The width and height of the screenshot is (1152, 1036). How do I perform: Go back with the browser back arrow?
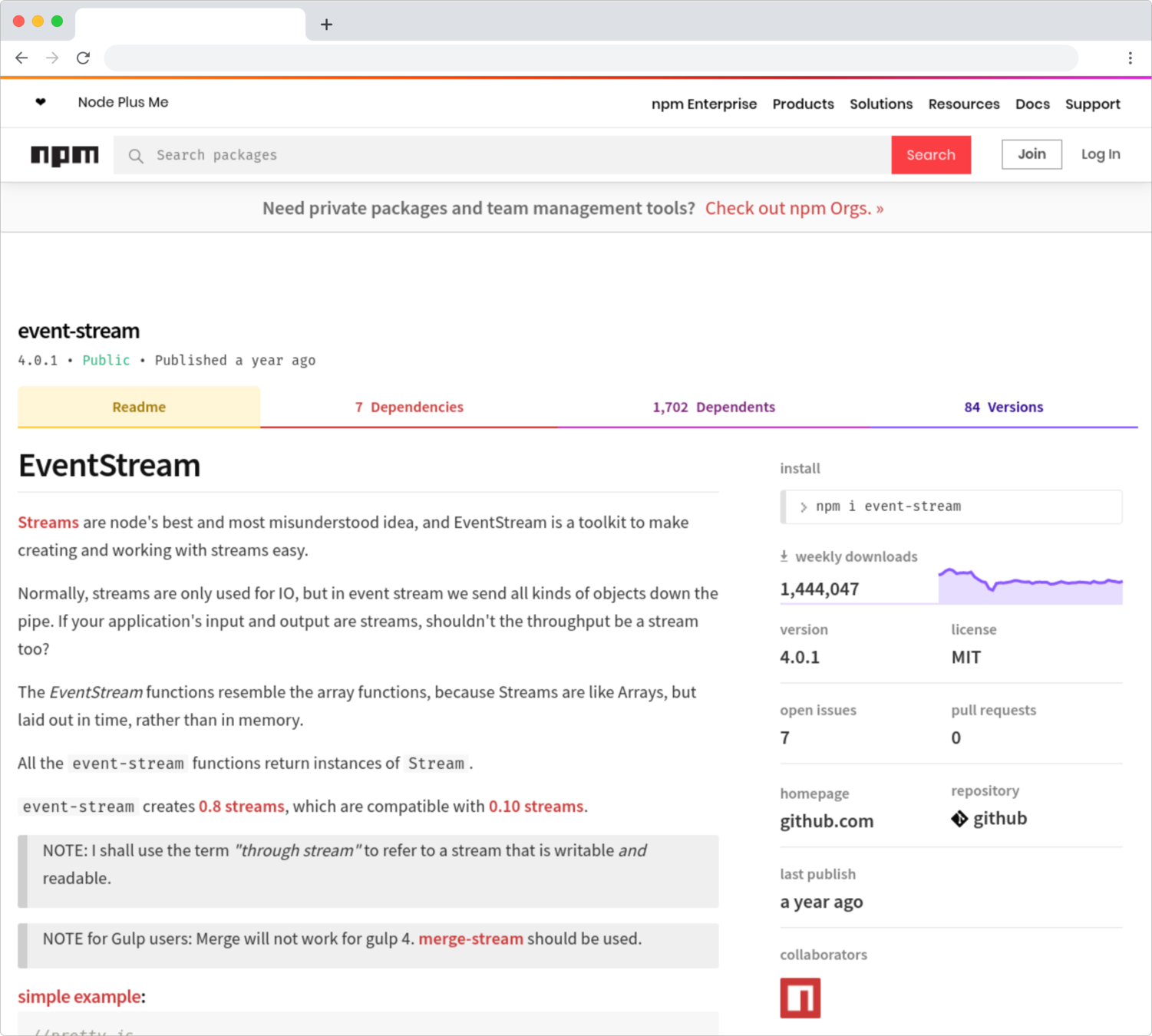21,58
